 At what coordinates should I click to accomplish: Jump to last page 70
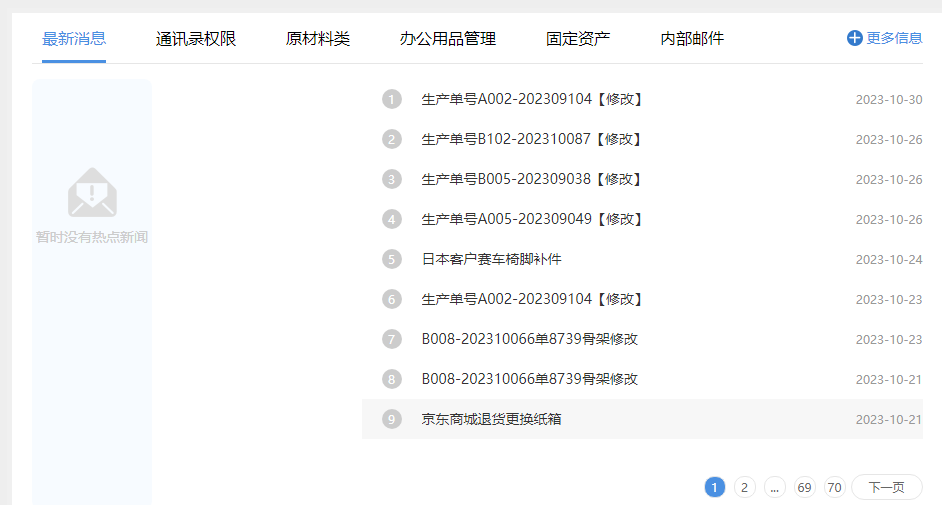tap(835, 487)
